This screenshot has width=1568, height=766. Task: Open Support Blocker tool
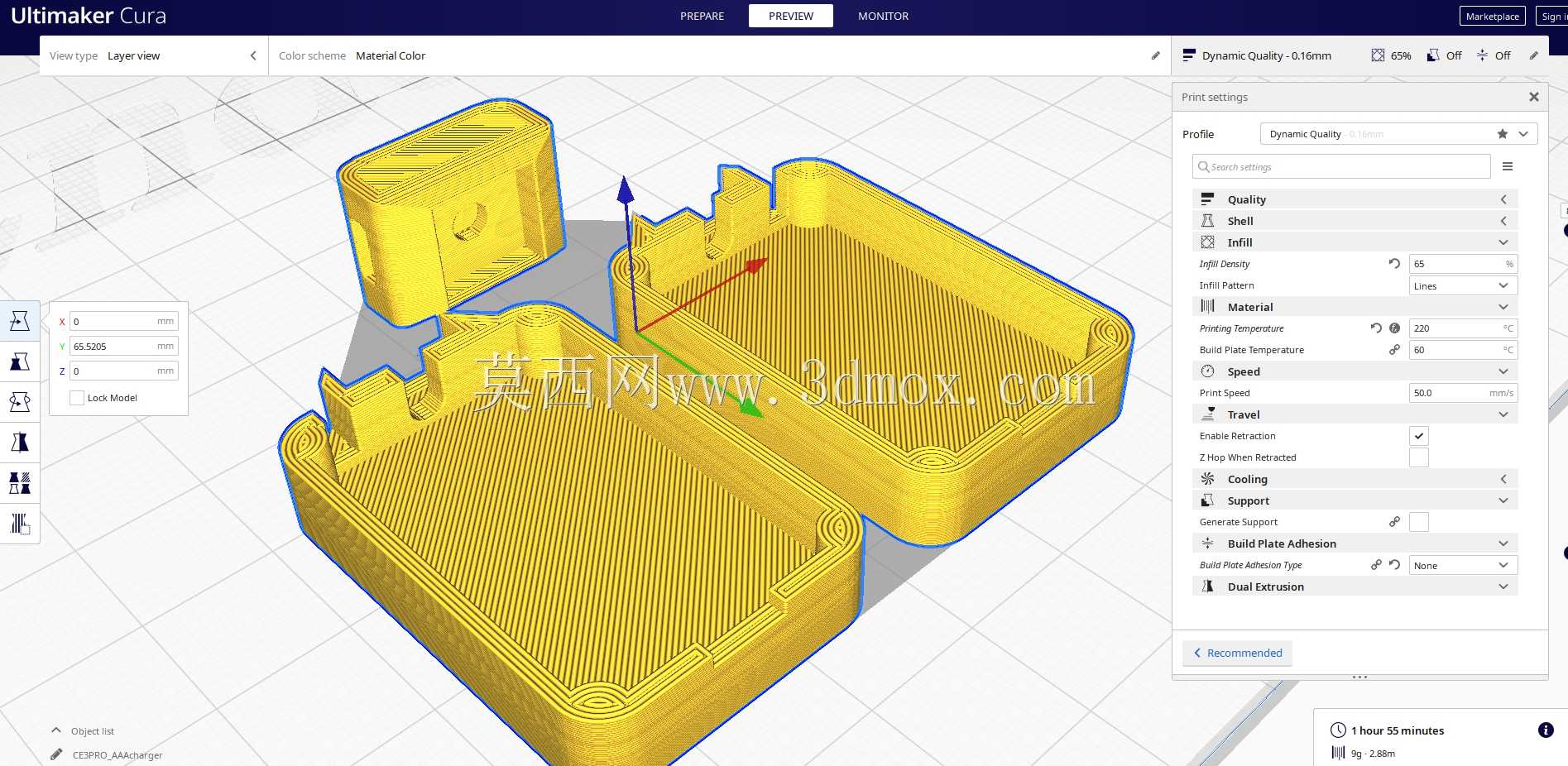pyautogui.click(x=20, y=524)
